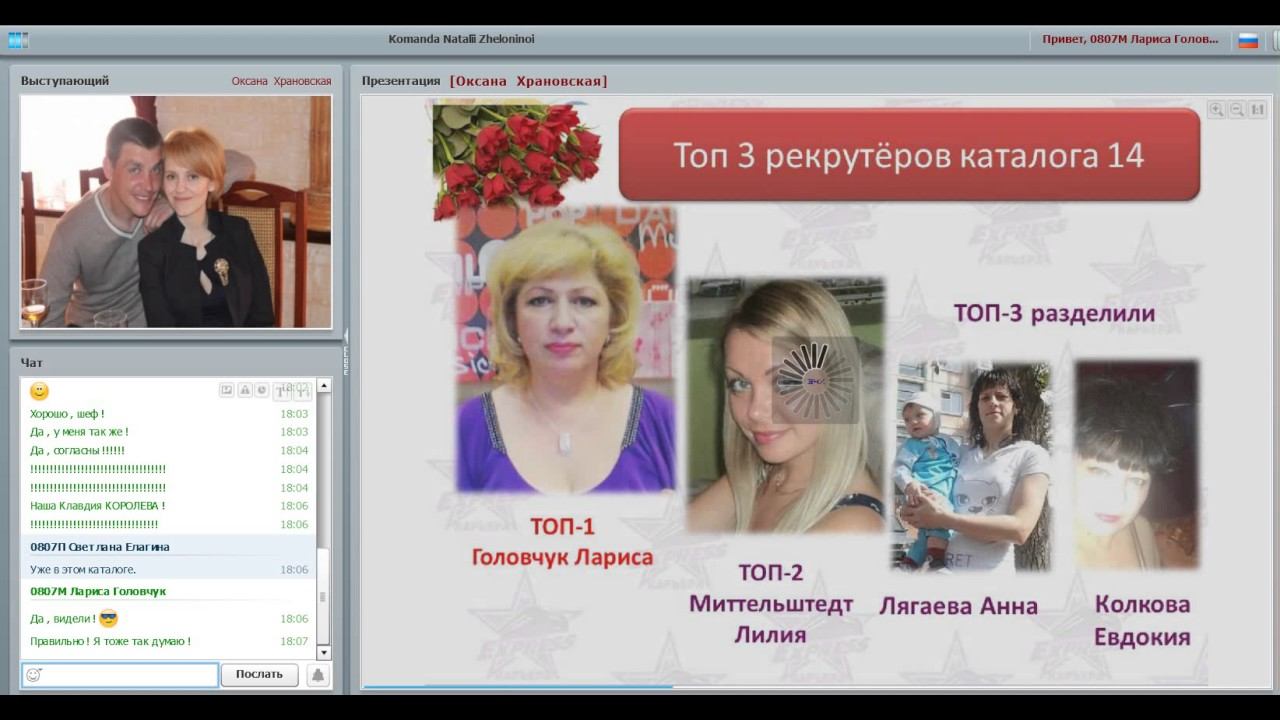The width and height of the screenshot is (1280, 720).
Task: Click chat message Да , у меня так же !
Action: (x=79, y=432)
